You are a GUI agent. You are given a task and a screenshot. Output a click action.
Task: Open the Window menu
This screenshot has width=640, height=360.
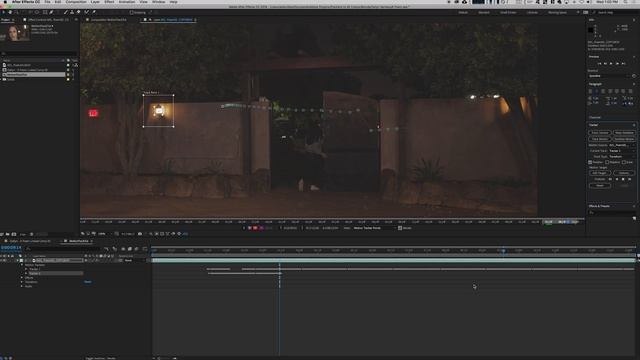[x=158, y=2]
